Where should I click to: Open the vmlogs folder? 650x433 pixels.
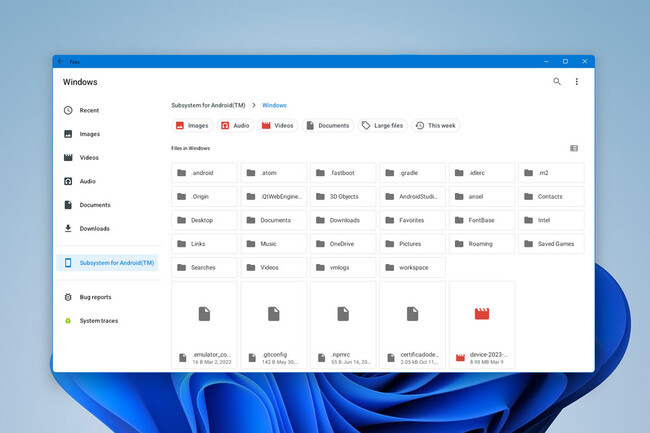pos(343,267)
